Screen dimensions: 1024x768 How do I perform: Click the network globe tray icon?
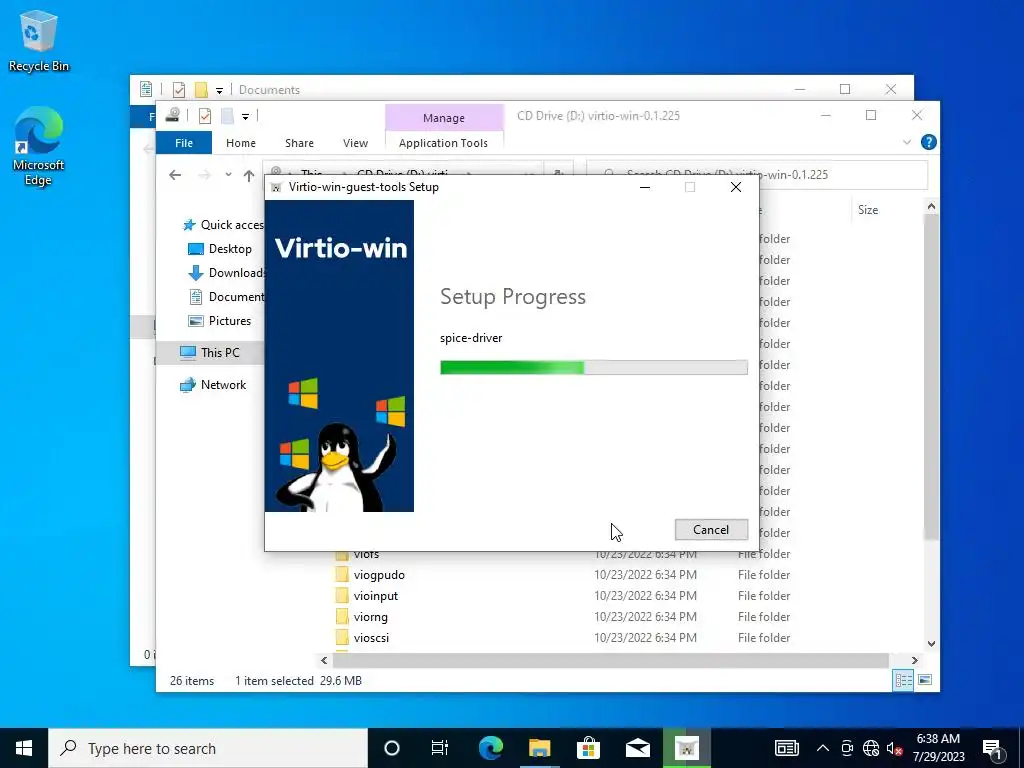coord(871,748)
